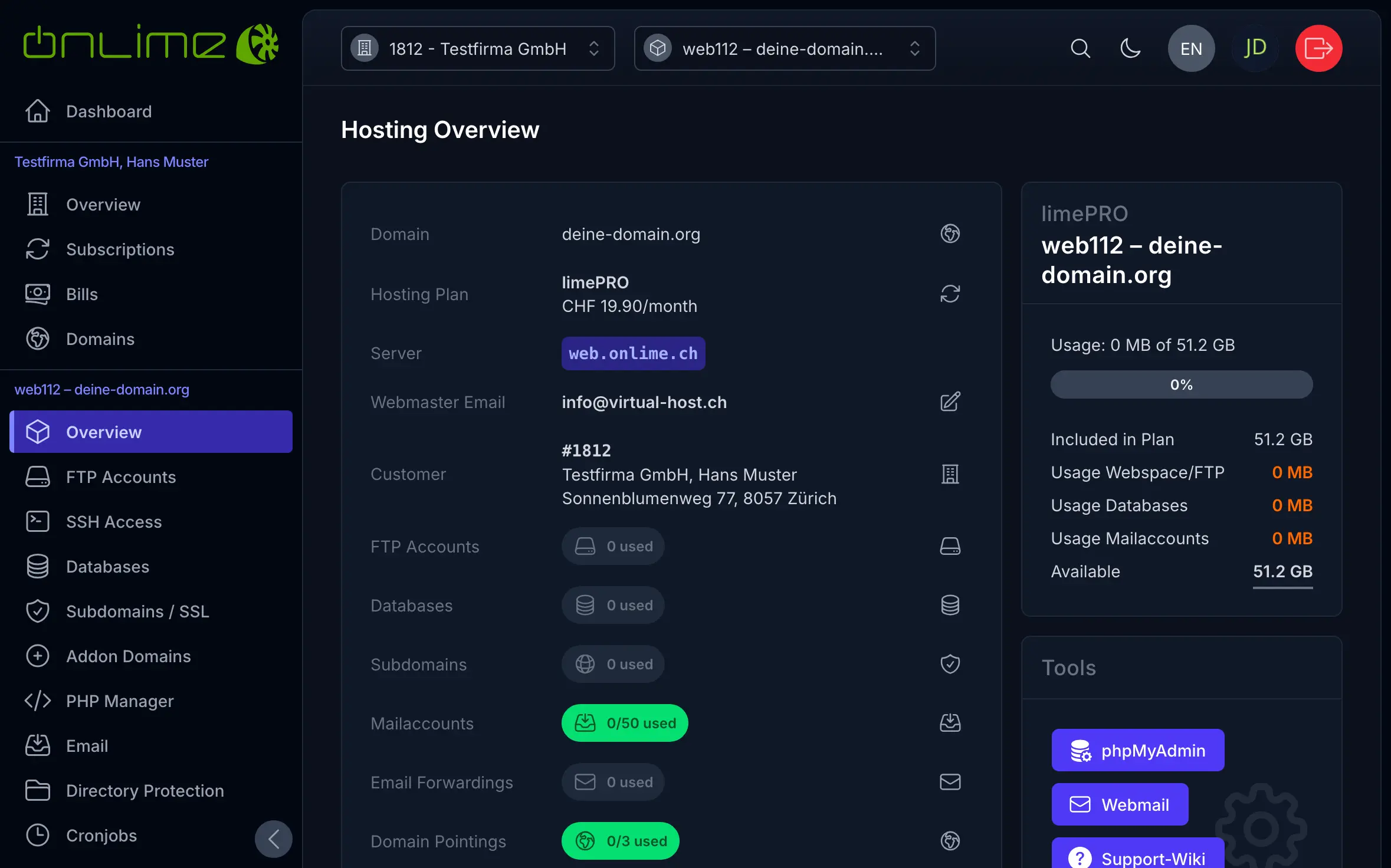Click shield icon in Subdomains row
The width and height of the screenshot is (1391, 868).
(x=950, y=664)
